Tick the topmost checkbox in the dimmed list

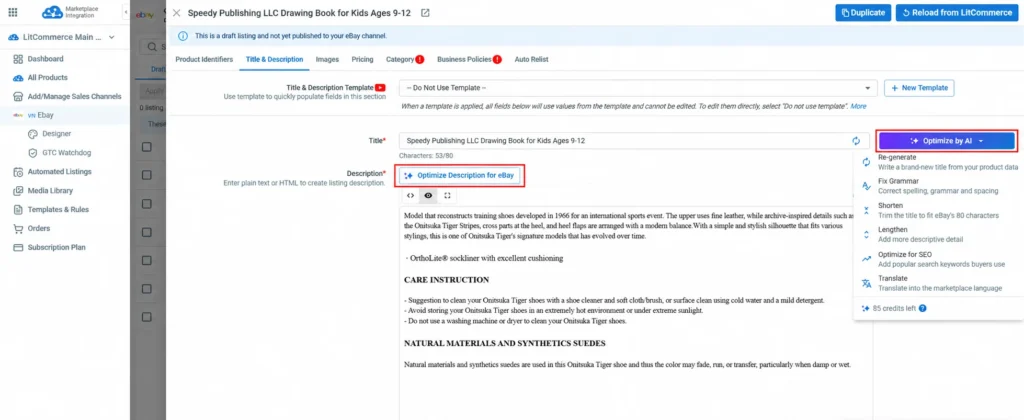tap(147, 147)
